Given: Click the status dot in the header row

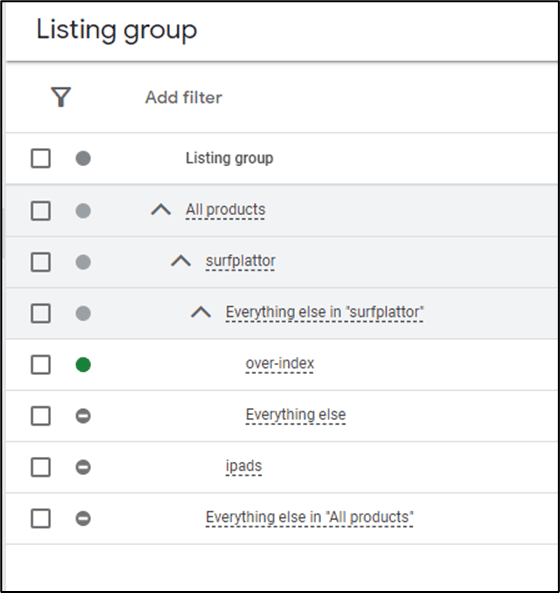Looking at the screenshot, I should [x=83, y=158].
